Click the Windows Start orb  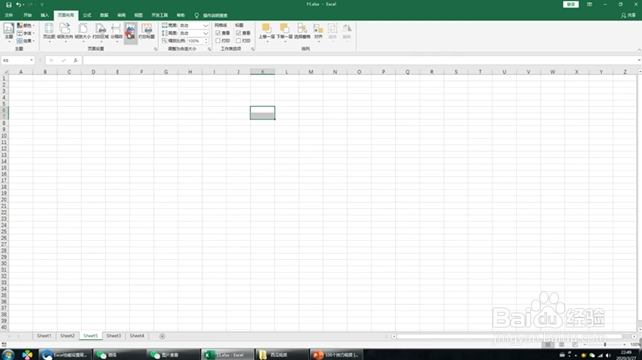[8, 355]
